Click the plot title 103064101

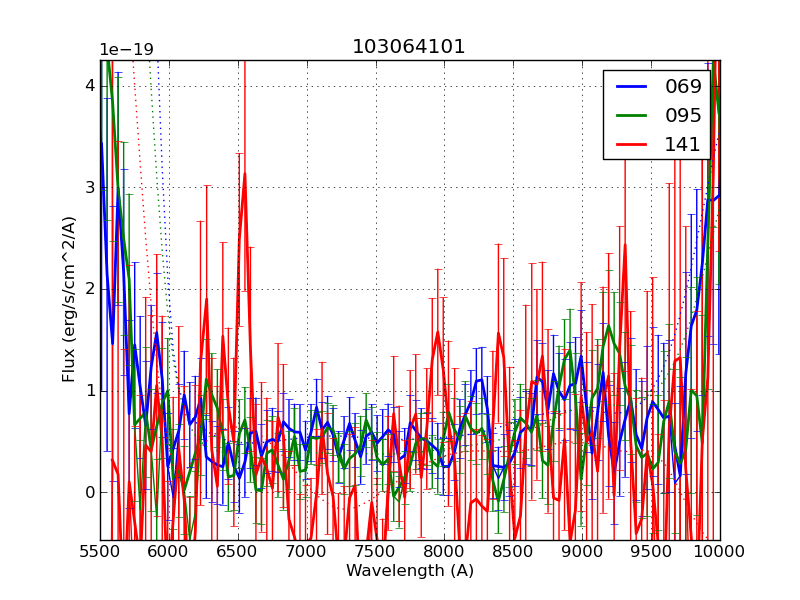[409, 47]
